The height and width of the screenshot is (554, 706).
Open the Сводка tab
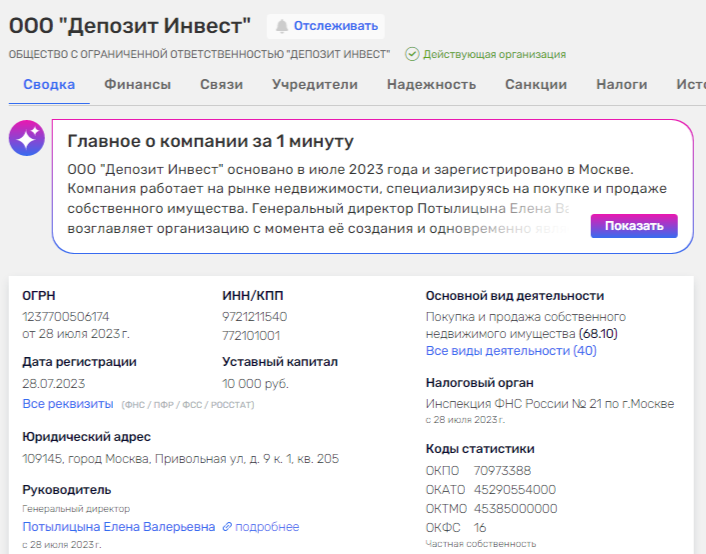(x=49, y=85)
